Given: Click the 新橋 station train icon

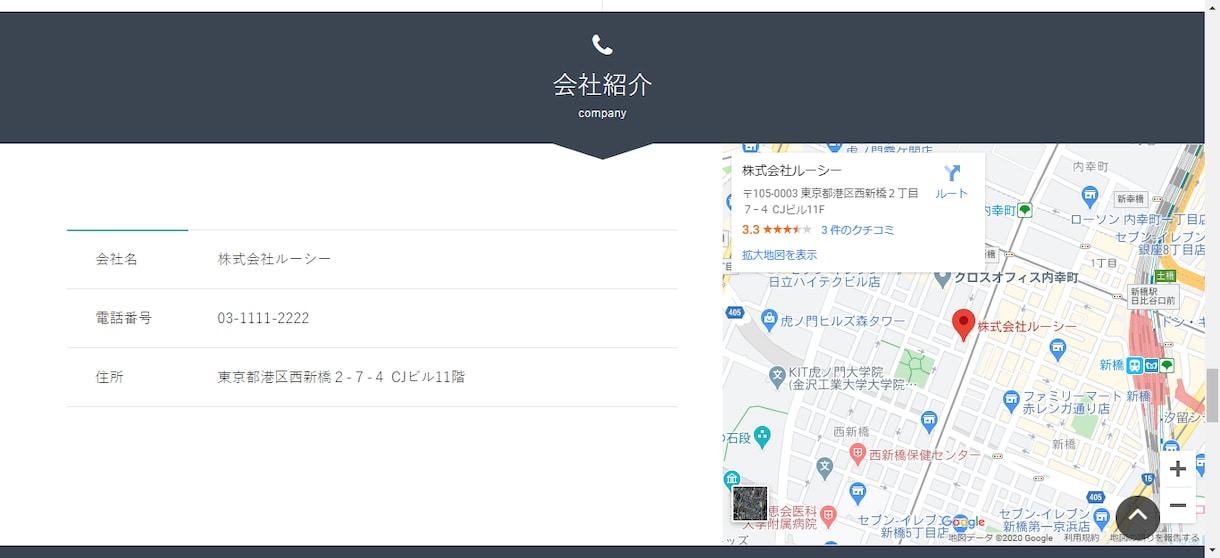Looking at the screenshot, I should pos(1135,366).
